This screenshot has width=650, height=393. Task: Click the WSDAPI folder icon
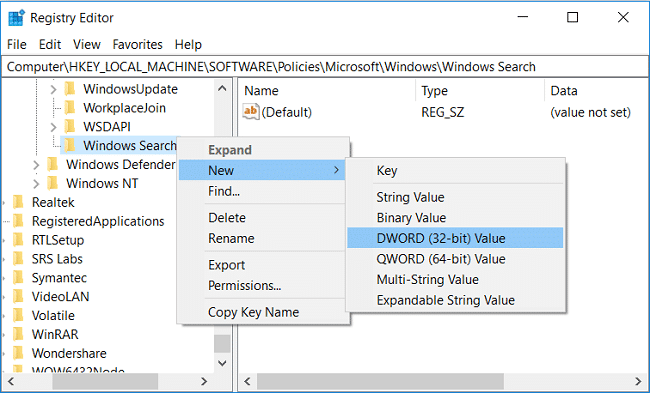point(70,126)
